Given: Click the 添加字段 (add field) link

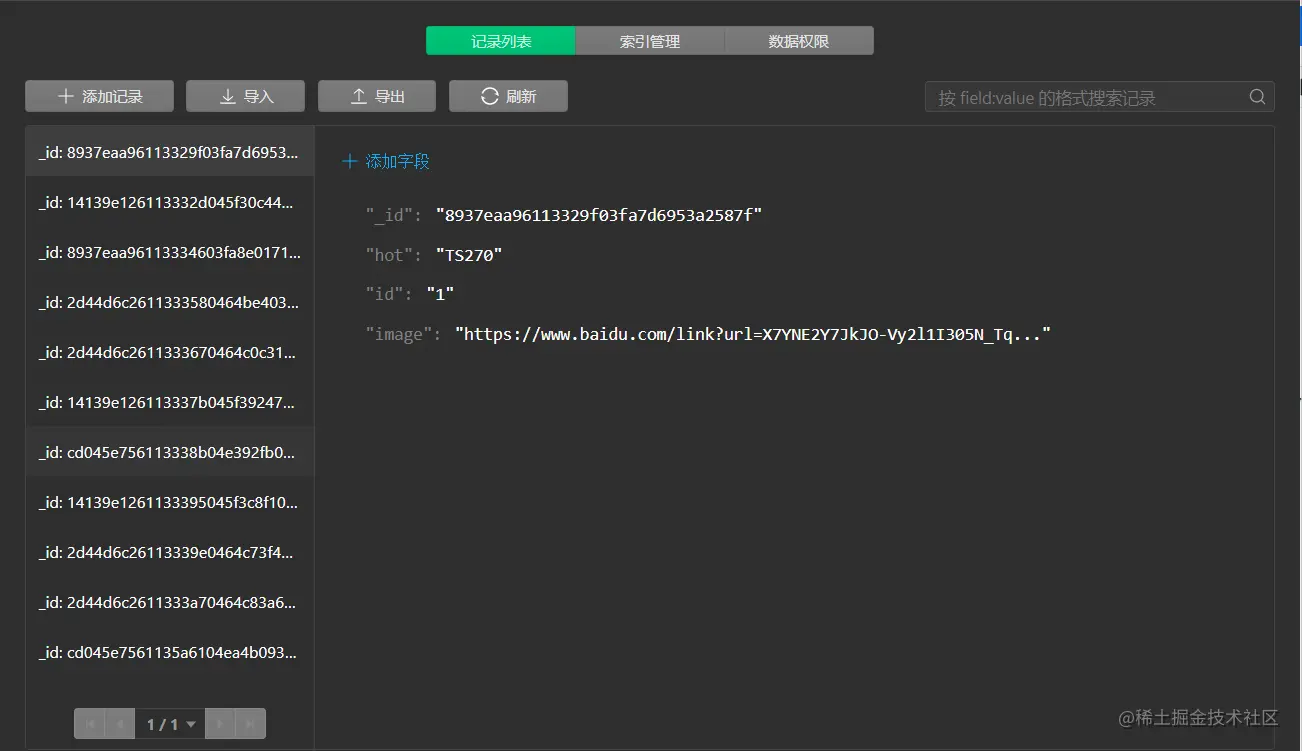Looking at the screenshot, I should pyautogui.click(x=387, y=162).
